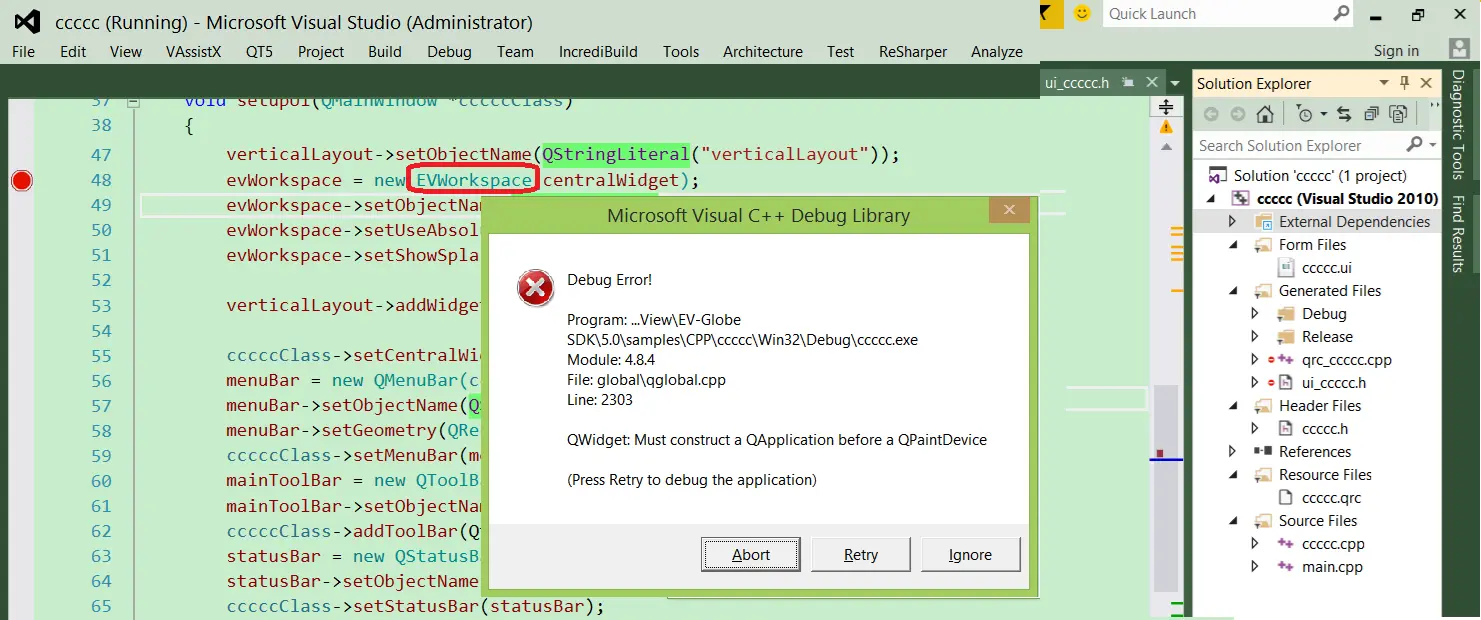Click the Show All Files icon
Screen dimensions: 1481x620
point(1398,114)
